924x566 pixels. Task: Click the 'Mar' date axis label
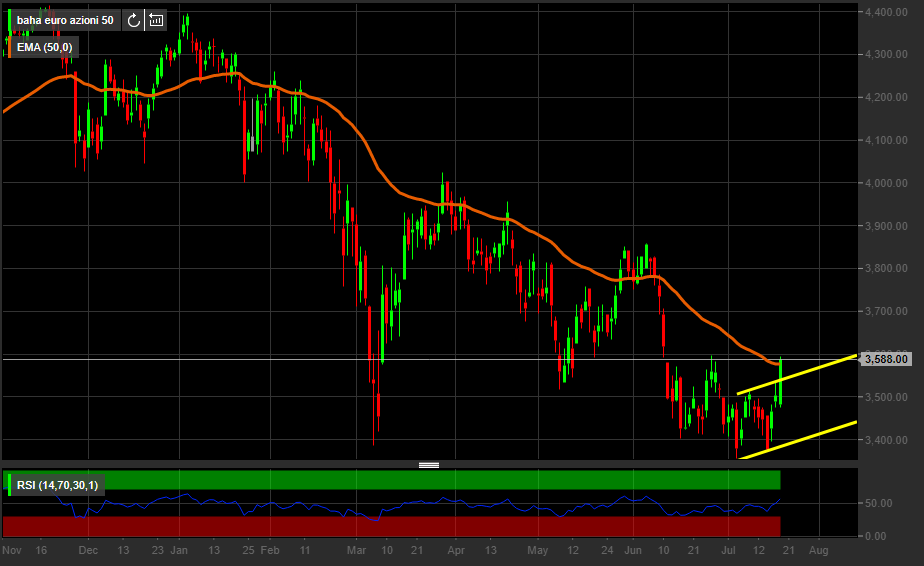coord(357,551)
